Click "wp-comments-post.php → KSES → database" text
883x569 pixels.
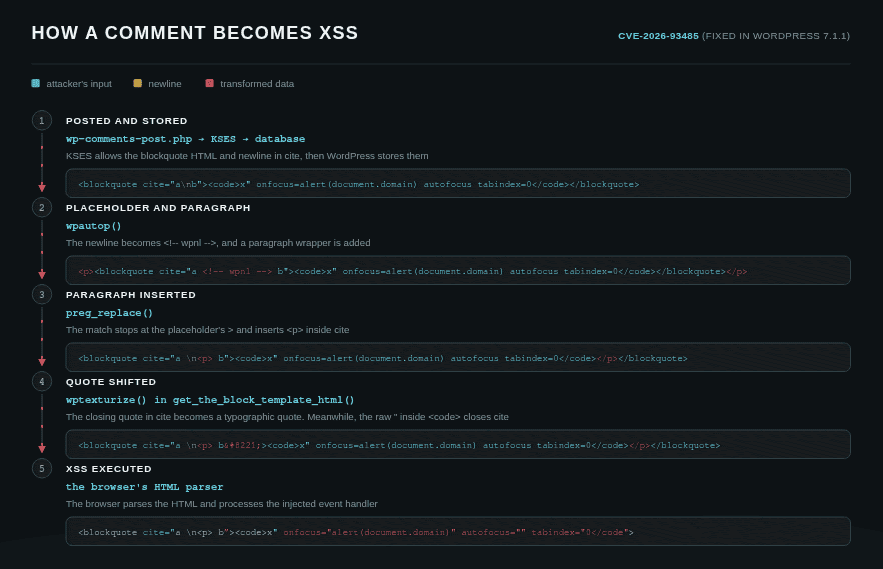click(x=185, y=139)
